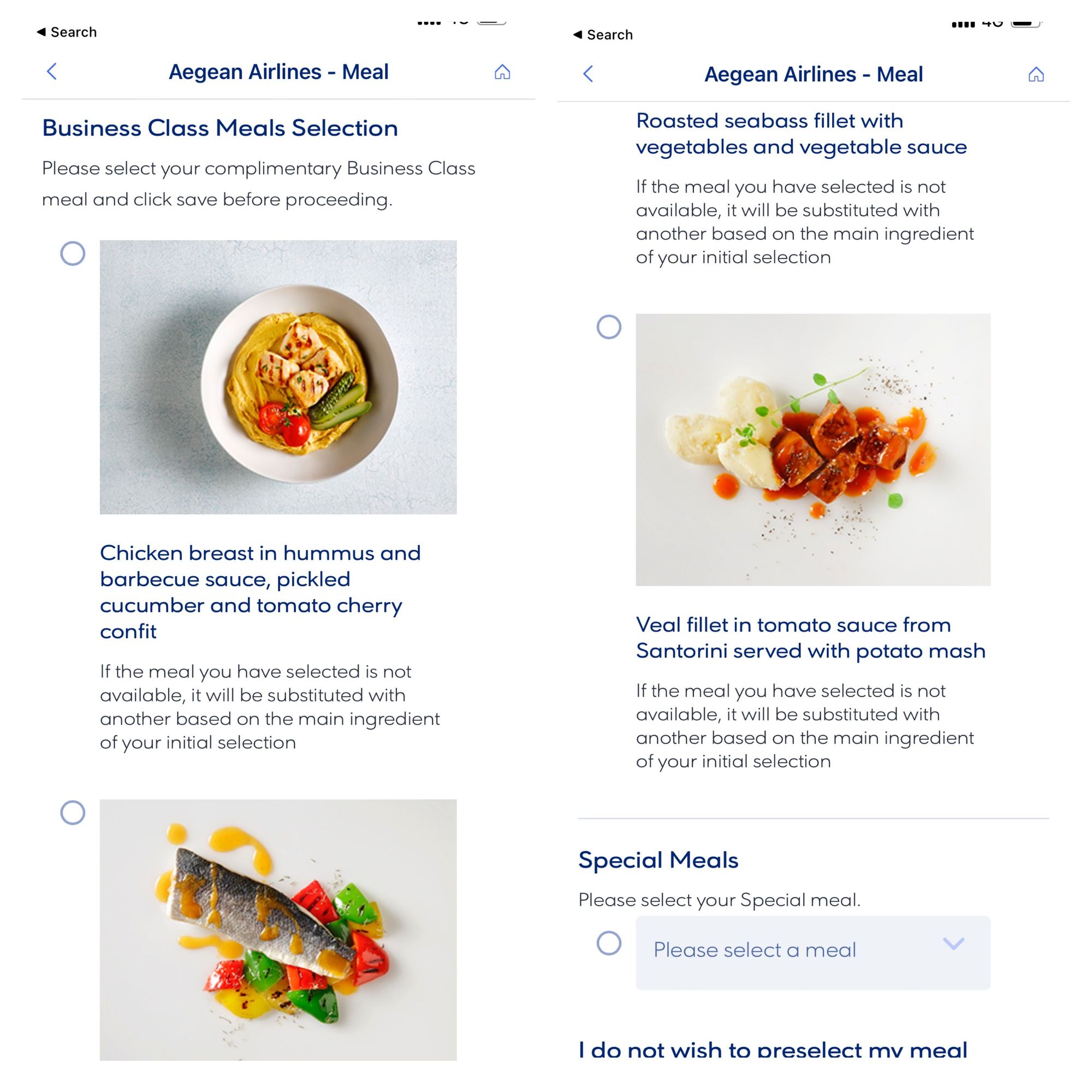This screenshot has height=1092, width=1092.
Task: Click the special meal dropdown chevron arrow
Action: pos(953,943)
